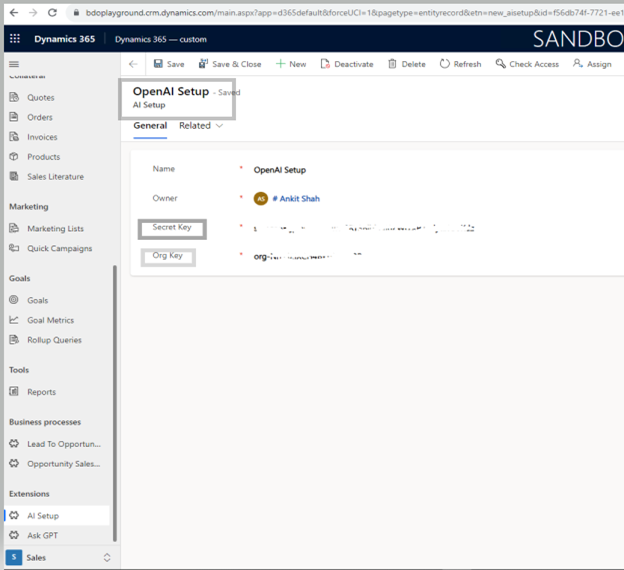624x570 pixels.
Task: Click the Refresh circular arrow icon
Action: 445,64
